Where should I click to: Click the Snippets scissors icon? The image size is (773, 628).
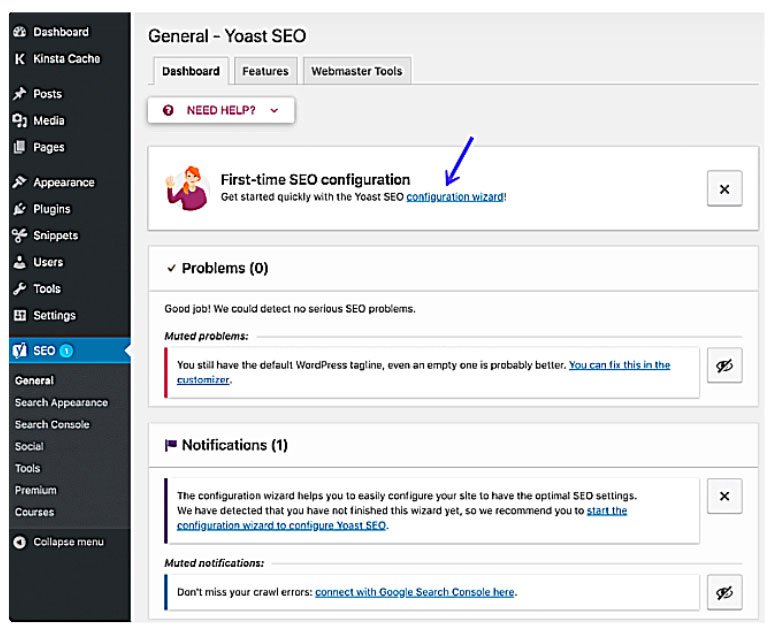(x=20, y=235)
